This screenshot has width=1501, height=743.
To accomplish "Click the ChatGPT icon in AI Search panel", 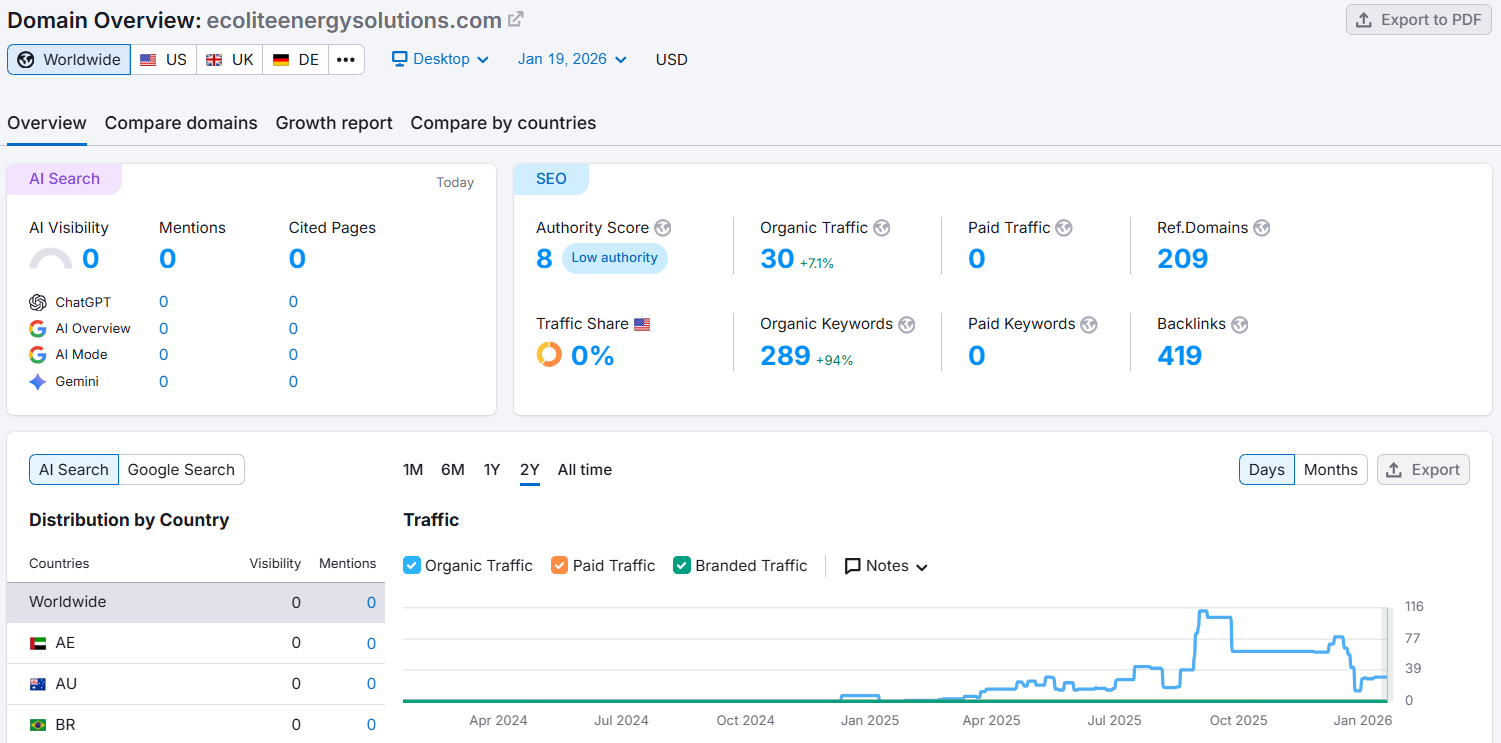I will 37,302.
